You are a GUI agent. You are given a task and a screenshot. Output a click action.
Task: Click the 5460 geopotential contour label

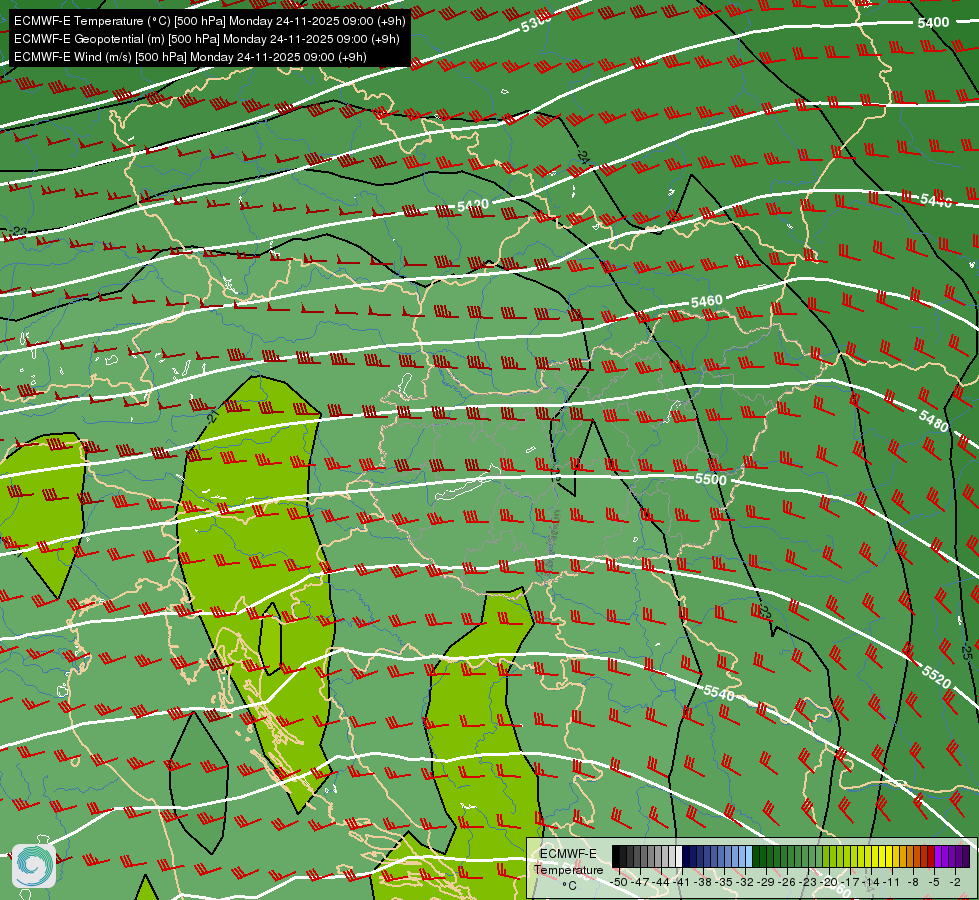click(706, 302)
